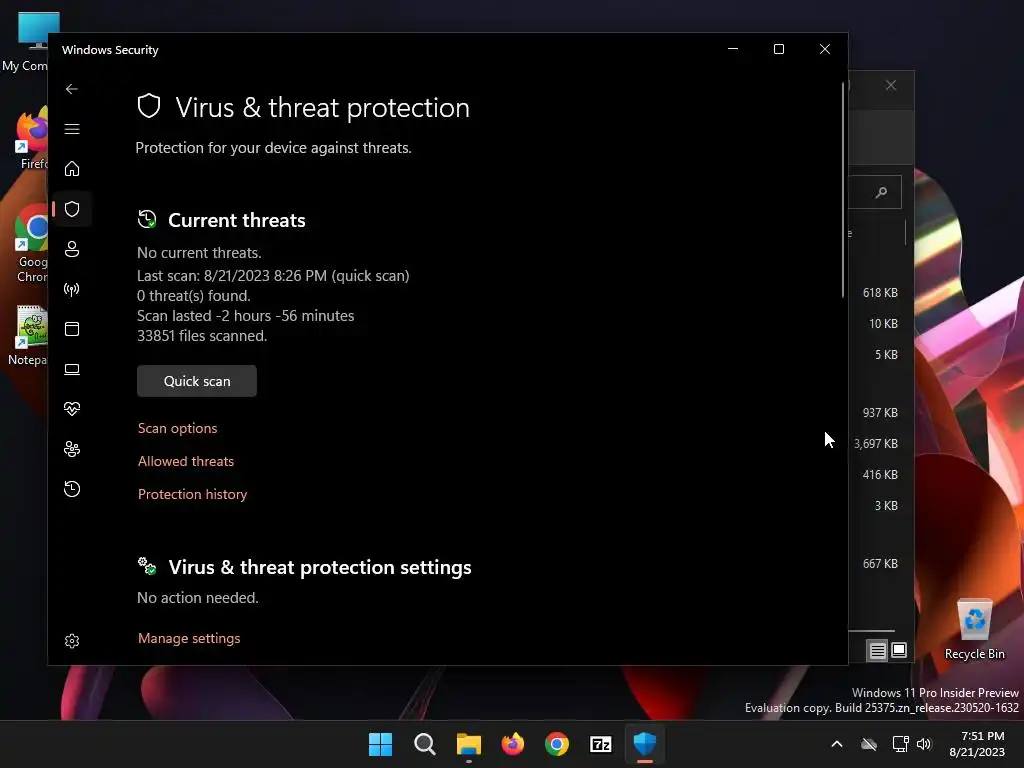Open File Explorer from taskbar
The image size is (1024, 768).
point(469,744)
